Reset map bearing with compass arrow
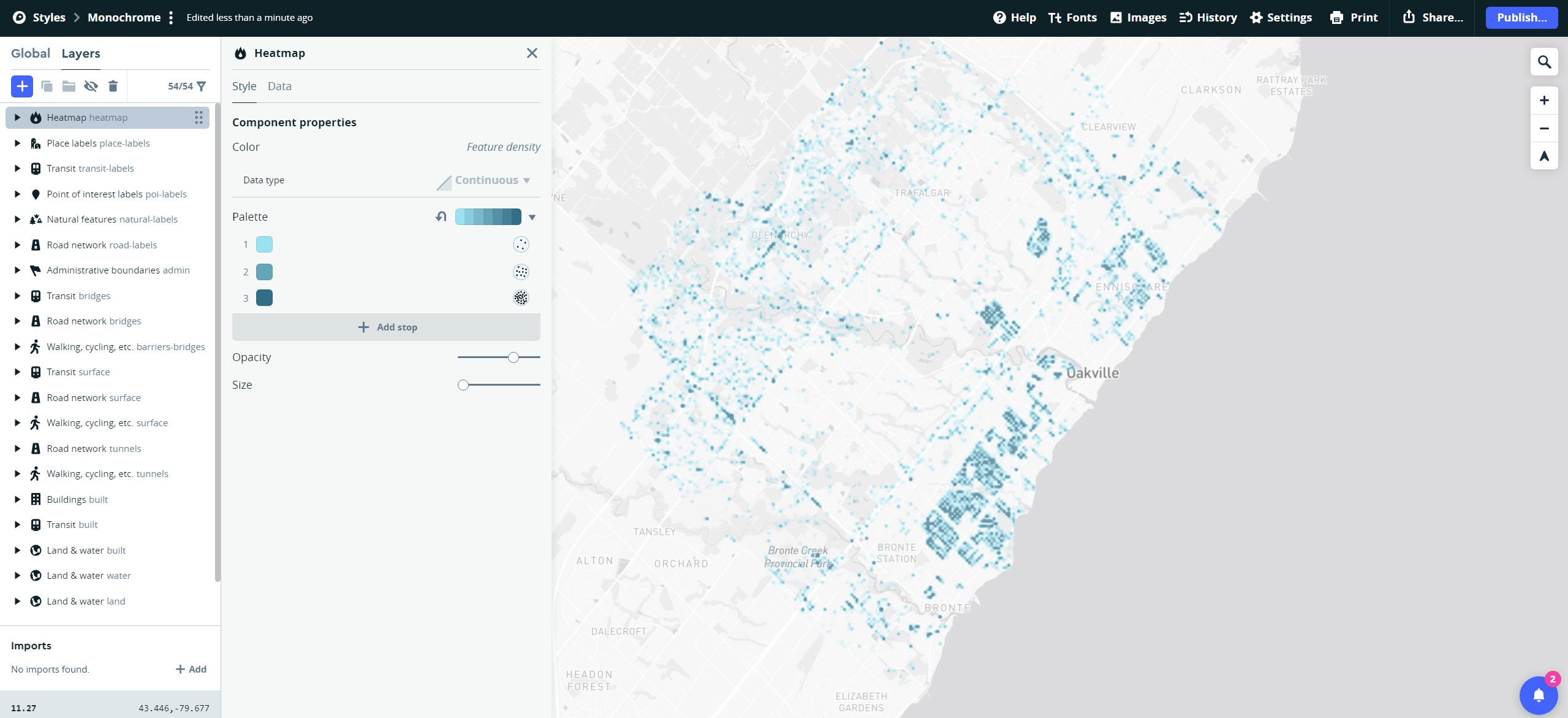The image size is (1568, 718). point(1544,156)
